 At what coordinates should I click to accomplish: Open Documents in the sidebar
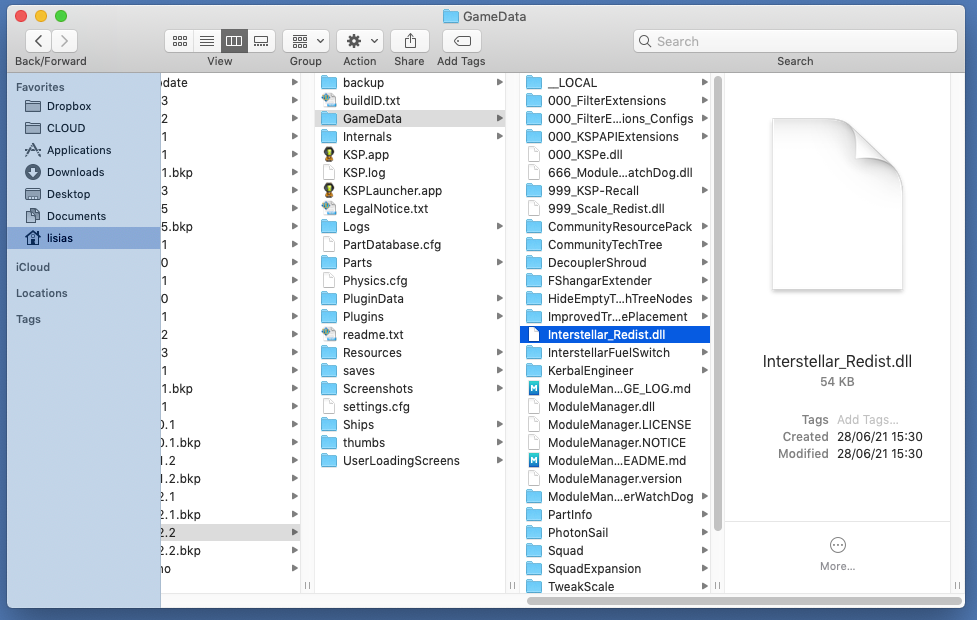[83, 216]
